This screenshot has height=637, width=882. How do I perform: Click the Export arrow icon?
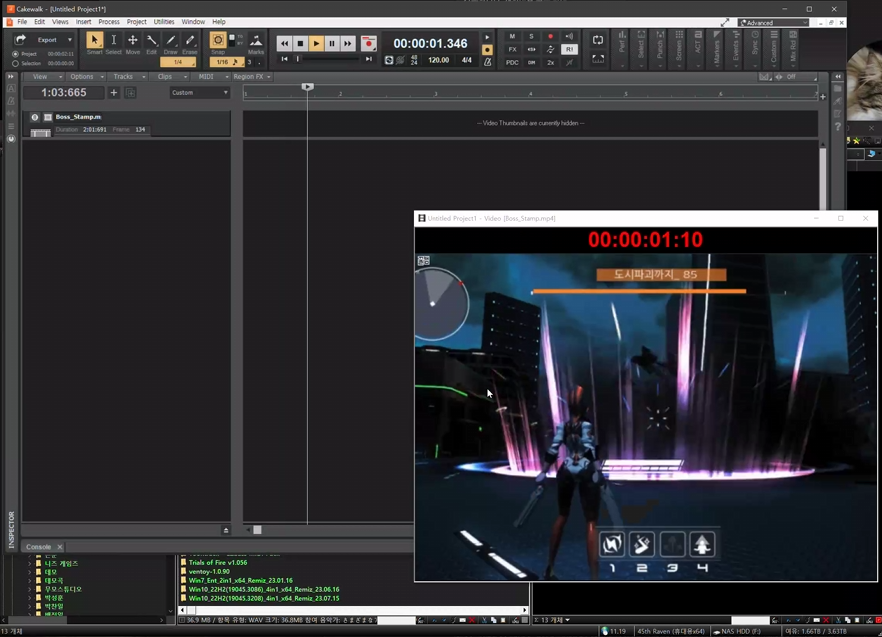tap(20, 39)
